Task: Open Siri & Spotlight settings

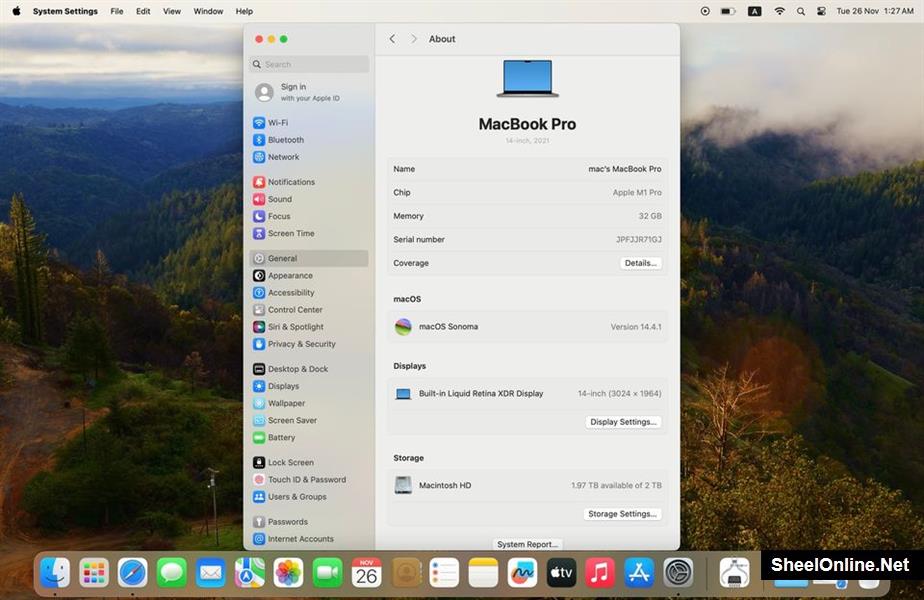Action: pyautogui.click(x=309, y=327)
